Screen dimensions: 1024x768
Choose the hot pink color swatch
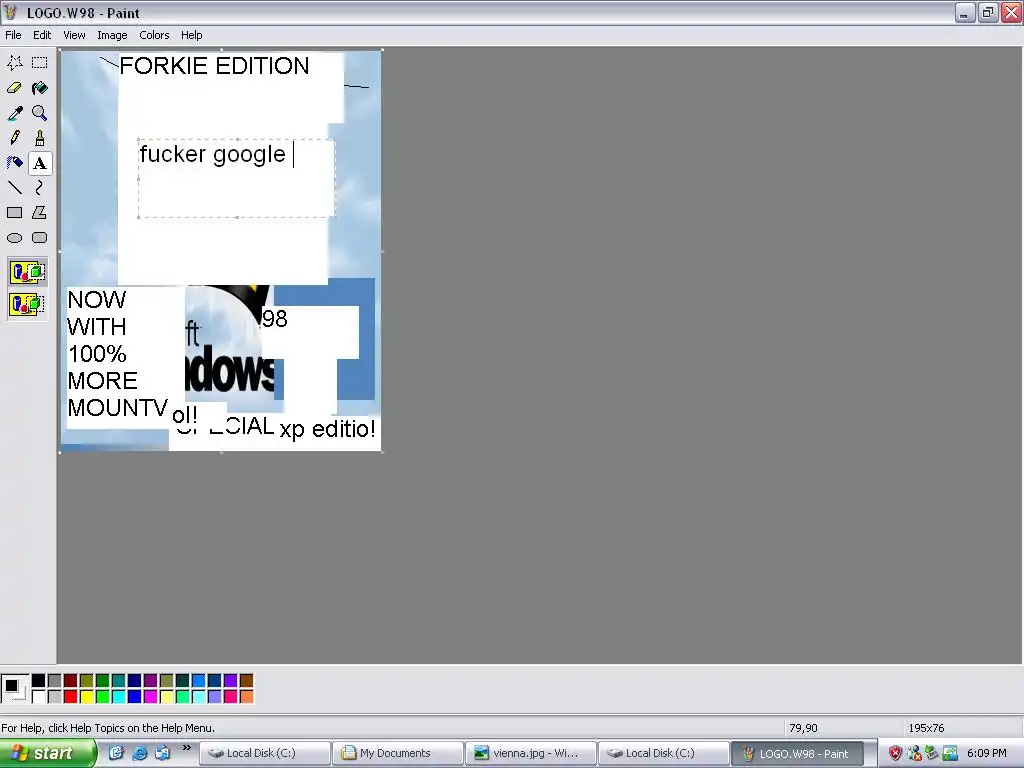(x=231, y=697)
